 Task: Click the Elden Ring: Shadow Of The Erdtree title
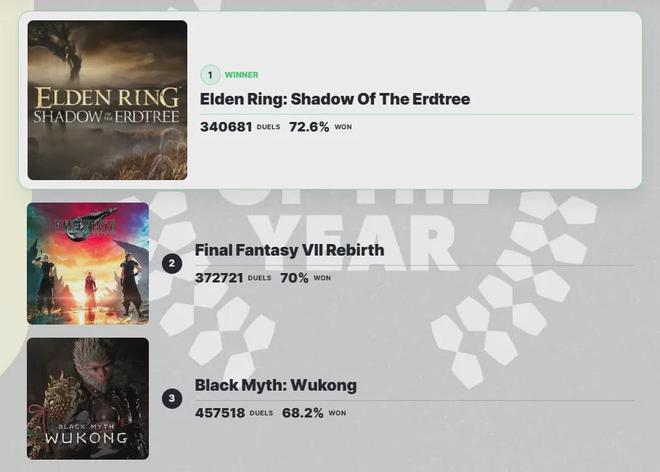pos(334,99)
